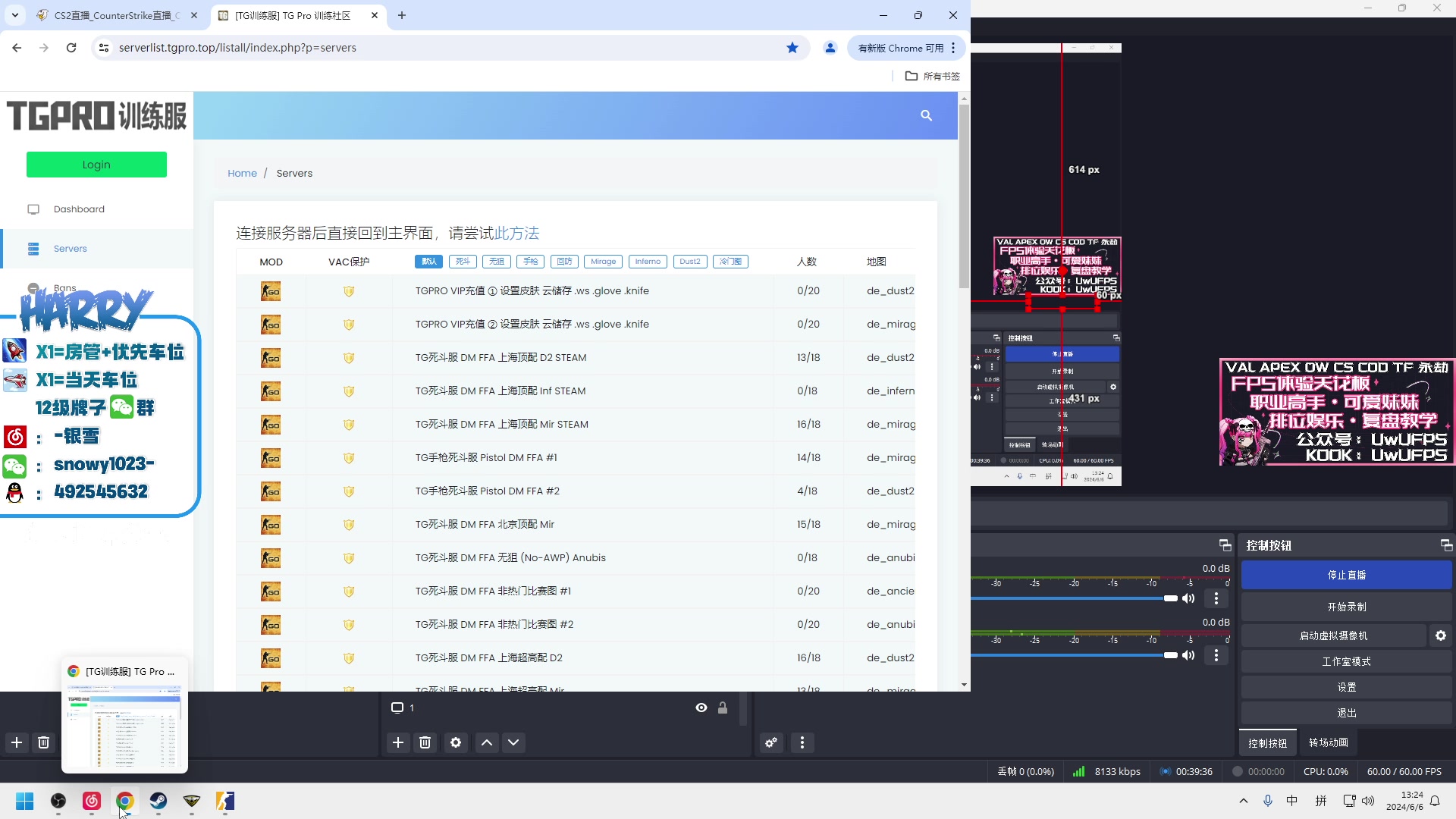The image size is (1456, 819).
Task: Filter servers by Dust2
Action: pos(690,262)
